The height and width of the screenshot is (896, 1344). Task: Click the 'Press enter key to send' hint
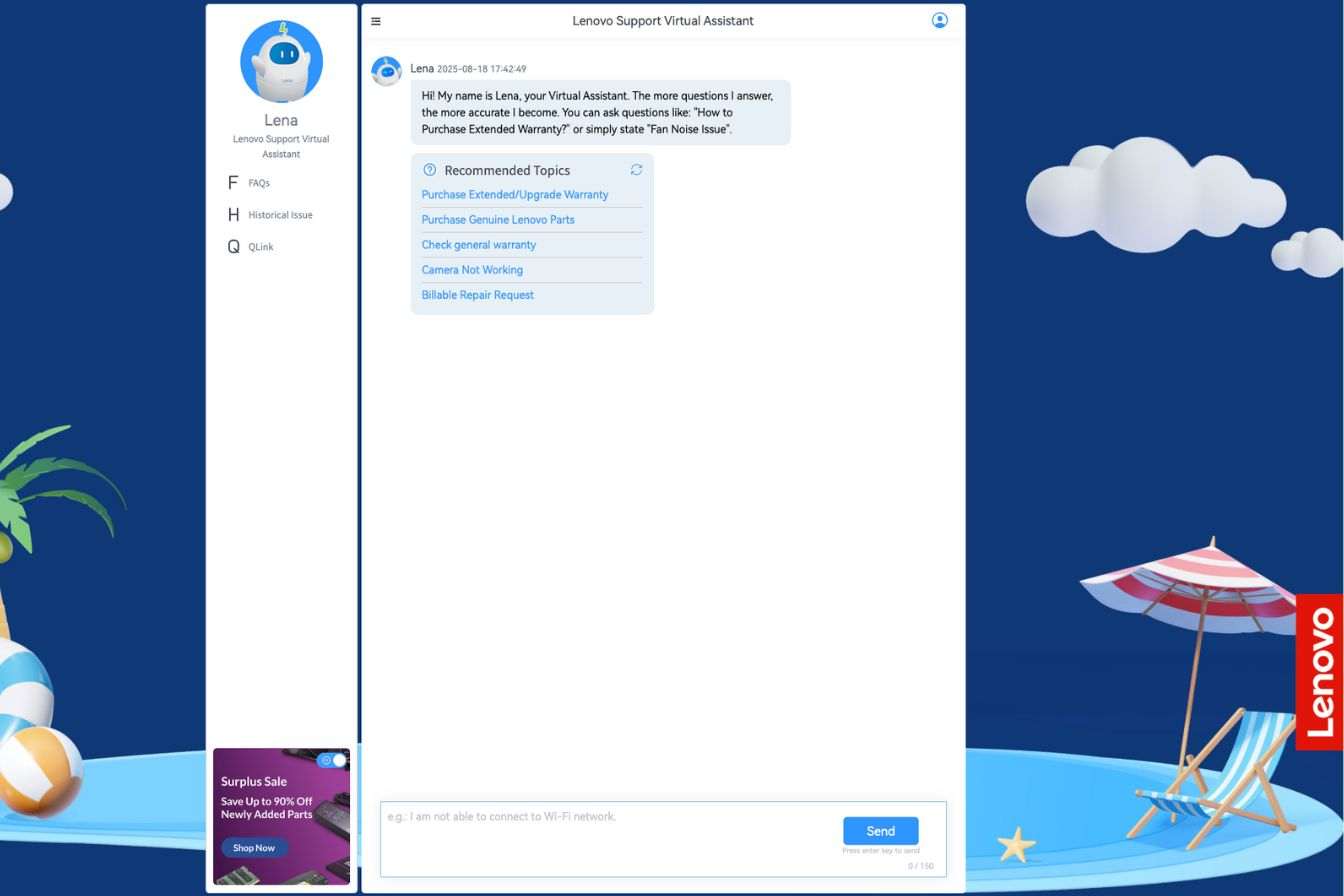click(x=880, y=851)
